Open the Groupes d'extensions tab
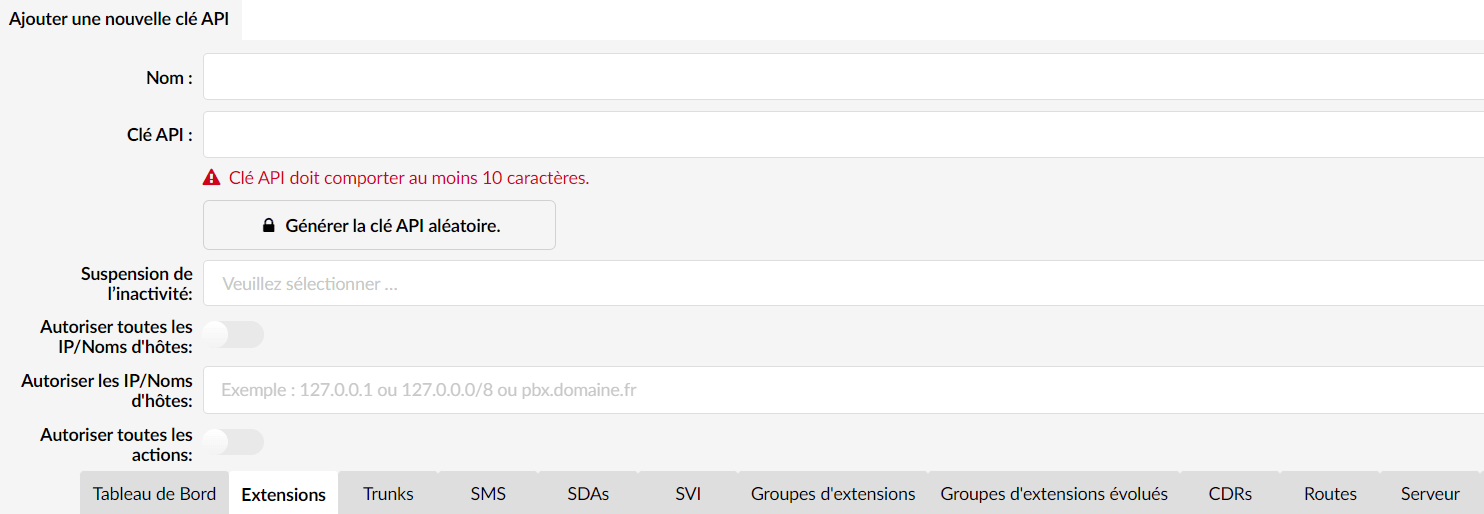Screen dimensions: 1484x514 (833, 493)
